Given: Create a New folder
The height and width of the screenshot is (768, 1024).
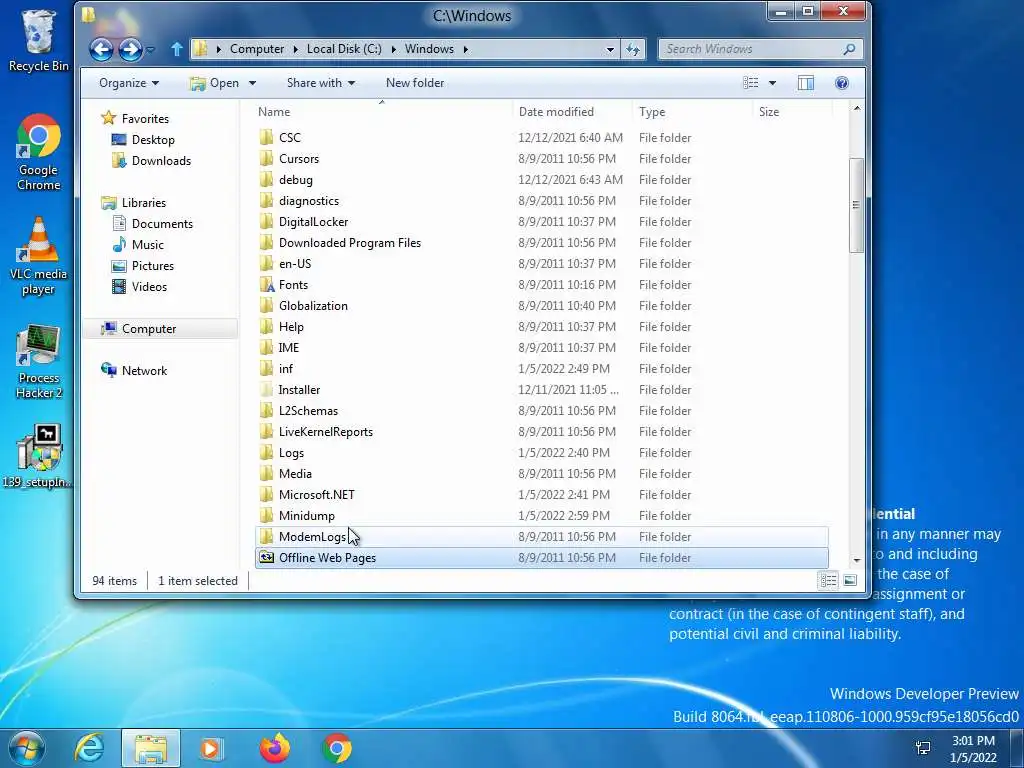Looking at the screenshot, I should tap(415, 83).
